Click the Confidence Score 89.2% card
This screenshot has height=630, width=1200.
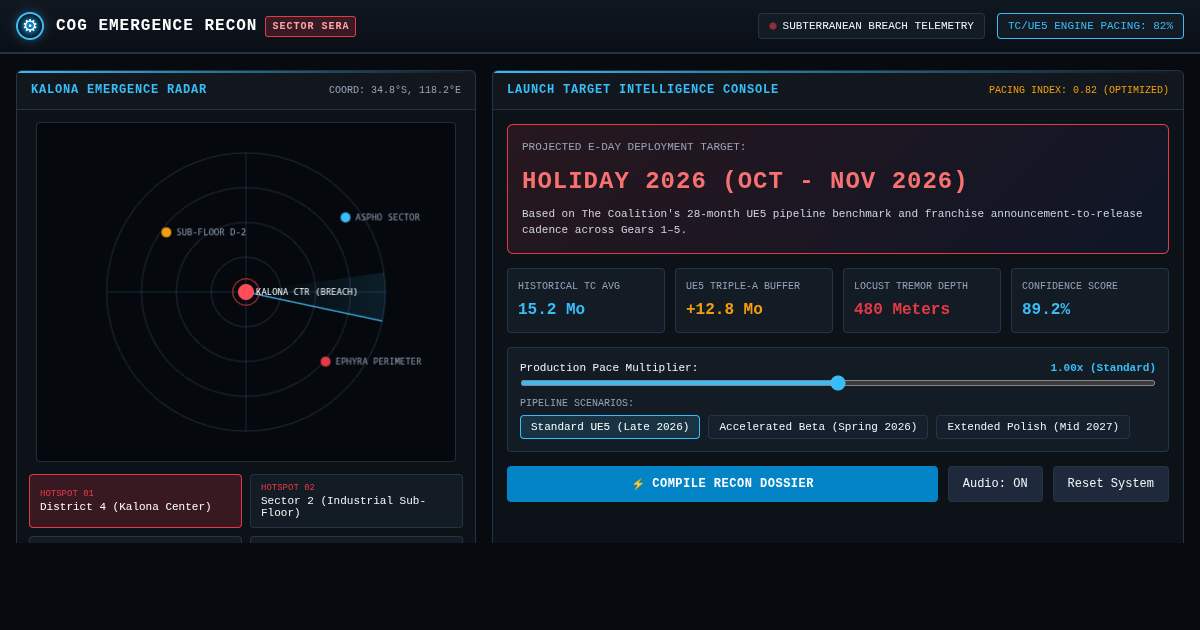point(1090,300)
